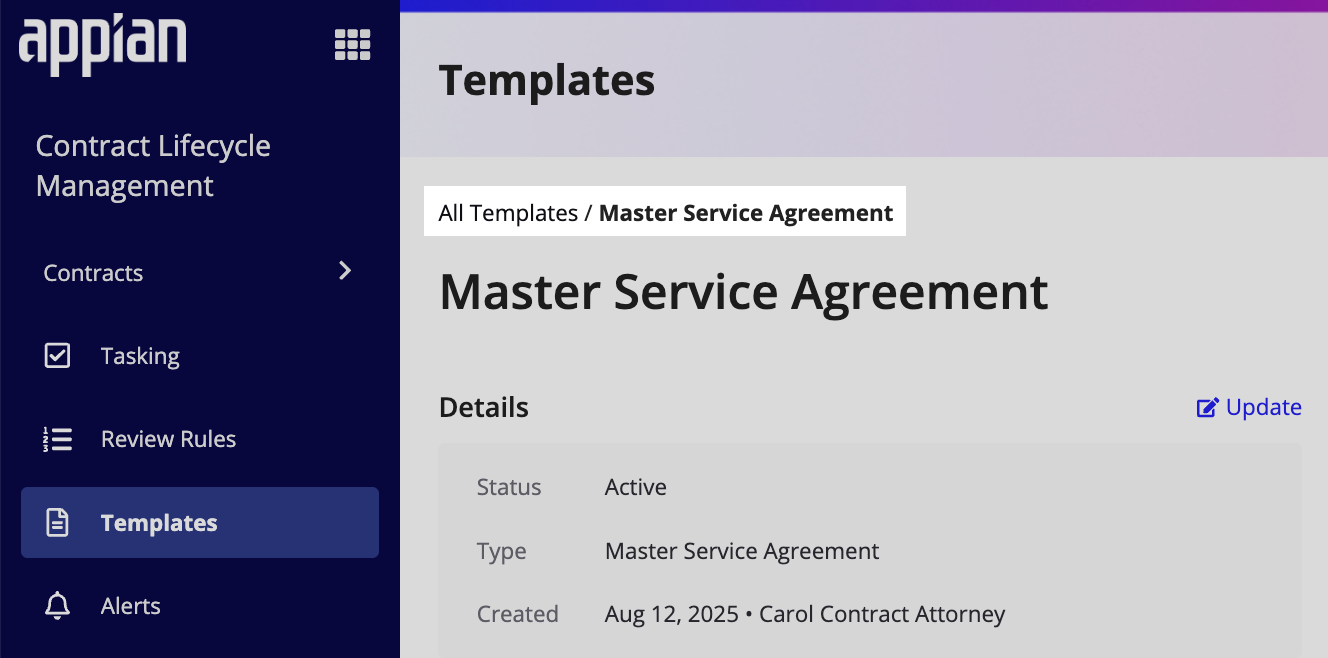Click the Contract Lifecycle Management title
The width and height of the screenshot is (1328, 658).
pos(153,165)
